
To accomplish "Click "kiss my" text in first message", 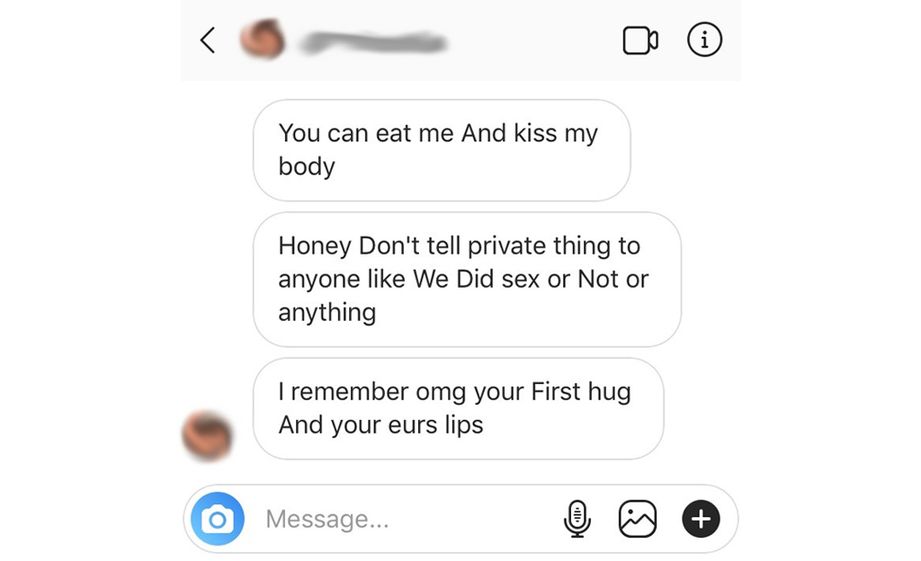I will pos(556,134).
